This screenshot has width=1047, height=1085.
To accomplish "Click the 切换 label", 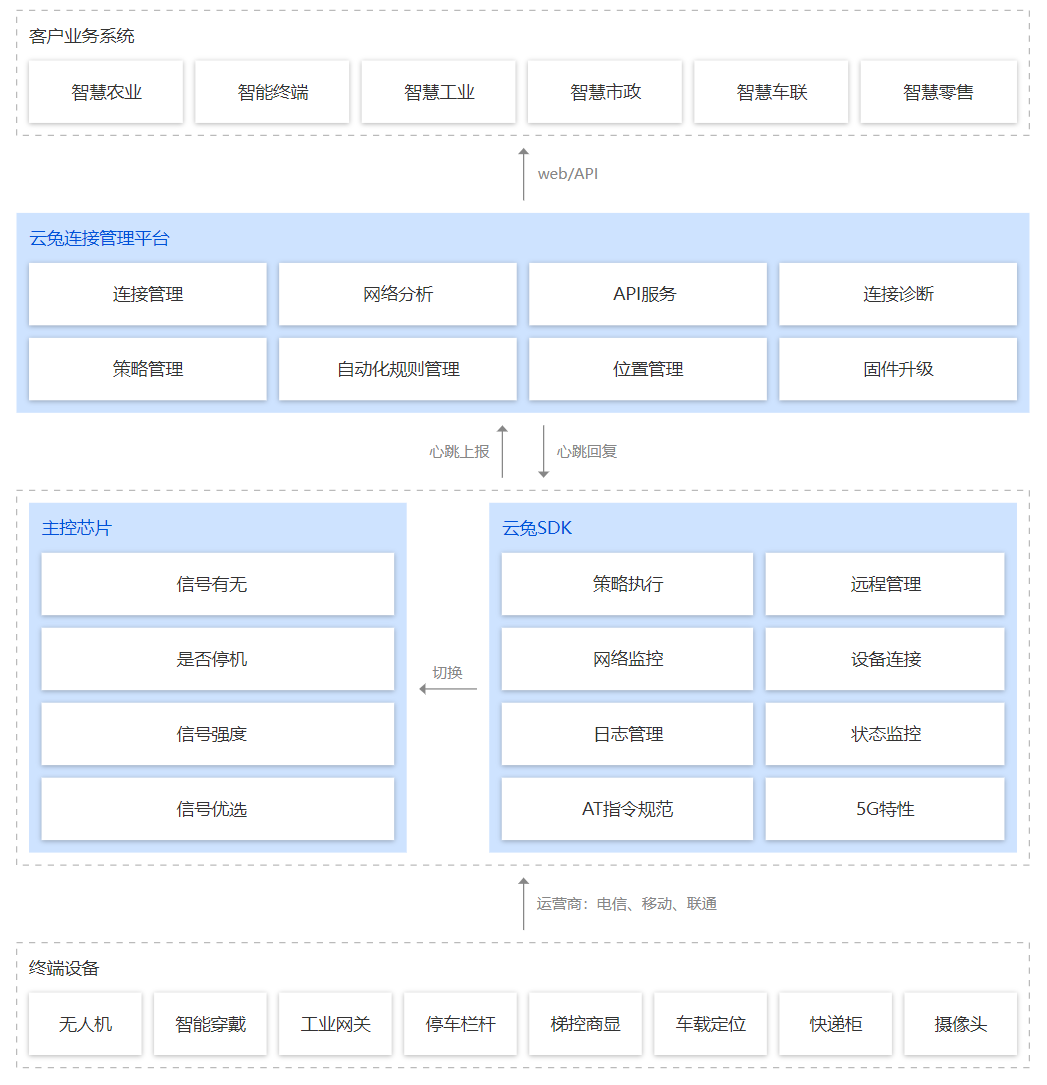I will pyautogui.click(x=448, y=673).
